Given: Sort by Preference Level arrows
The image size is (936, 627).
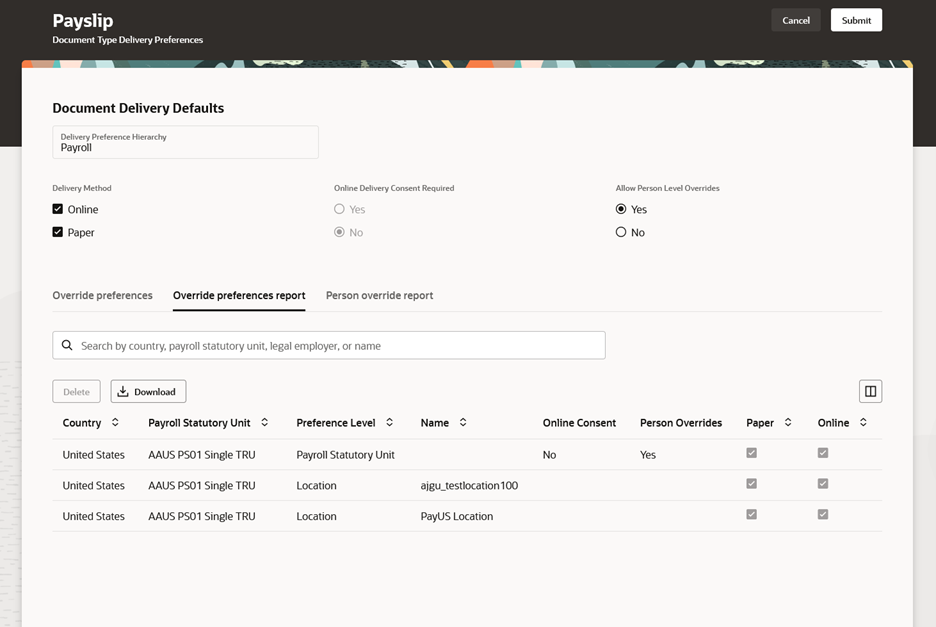Looking at the screenshot, I should click(x=389, y=422).
